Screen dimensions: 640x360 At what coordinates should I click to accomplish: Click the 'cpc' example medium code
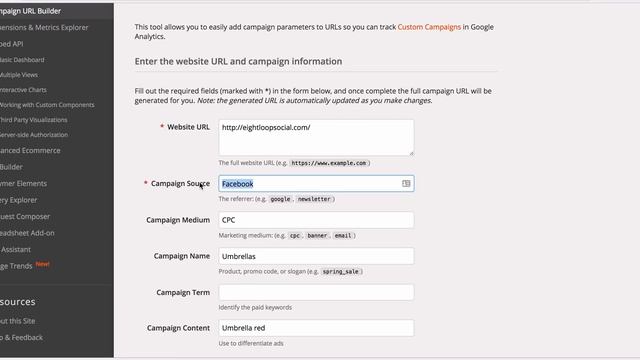(295, 236)
